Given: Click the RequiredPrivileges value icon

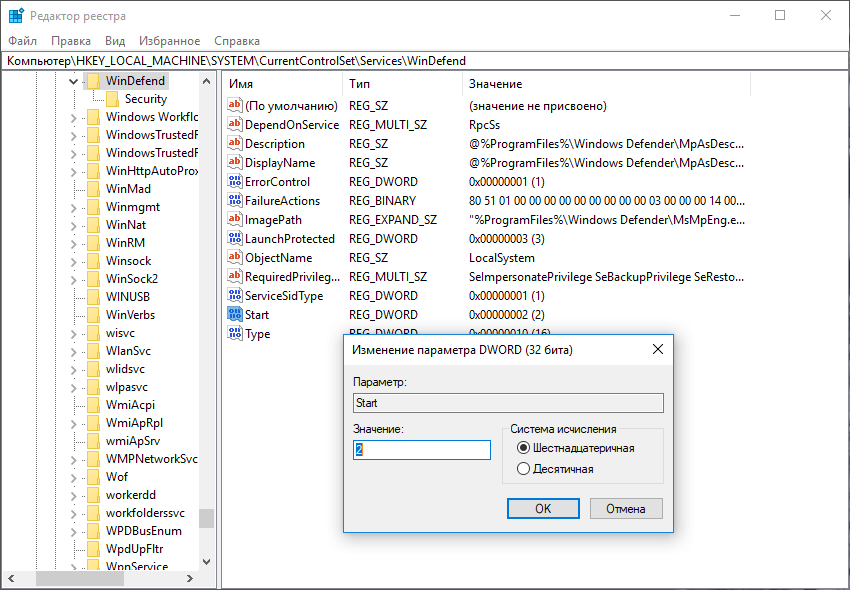Looking at the screenshot, I should (x=235, y=276).
